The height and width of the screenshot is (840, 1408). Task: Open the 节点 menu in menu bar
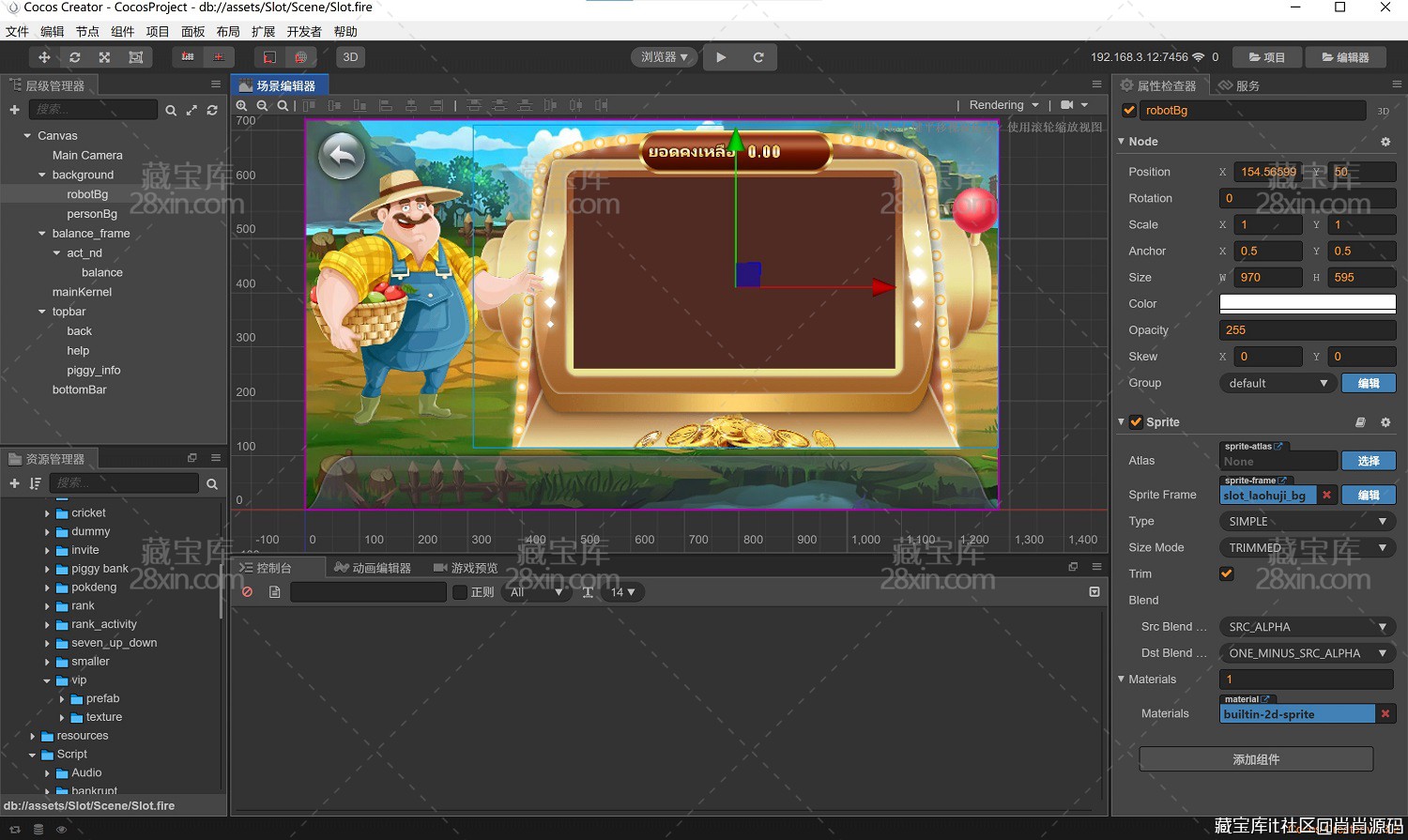pos(87,31)
